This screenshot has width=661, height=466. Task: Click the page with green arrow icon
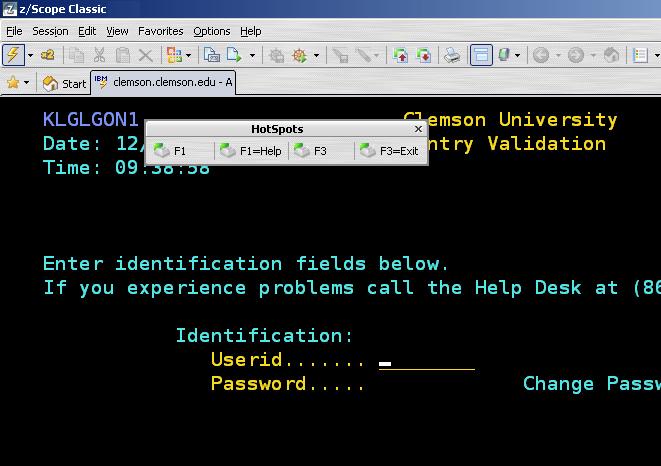234,55
